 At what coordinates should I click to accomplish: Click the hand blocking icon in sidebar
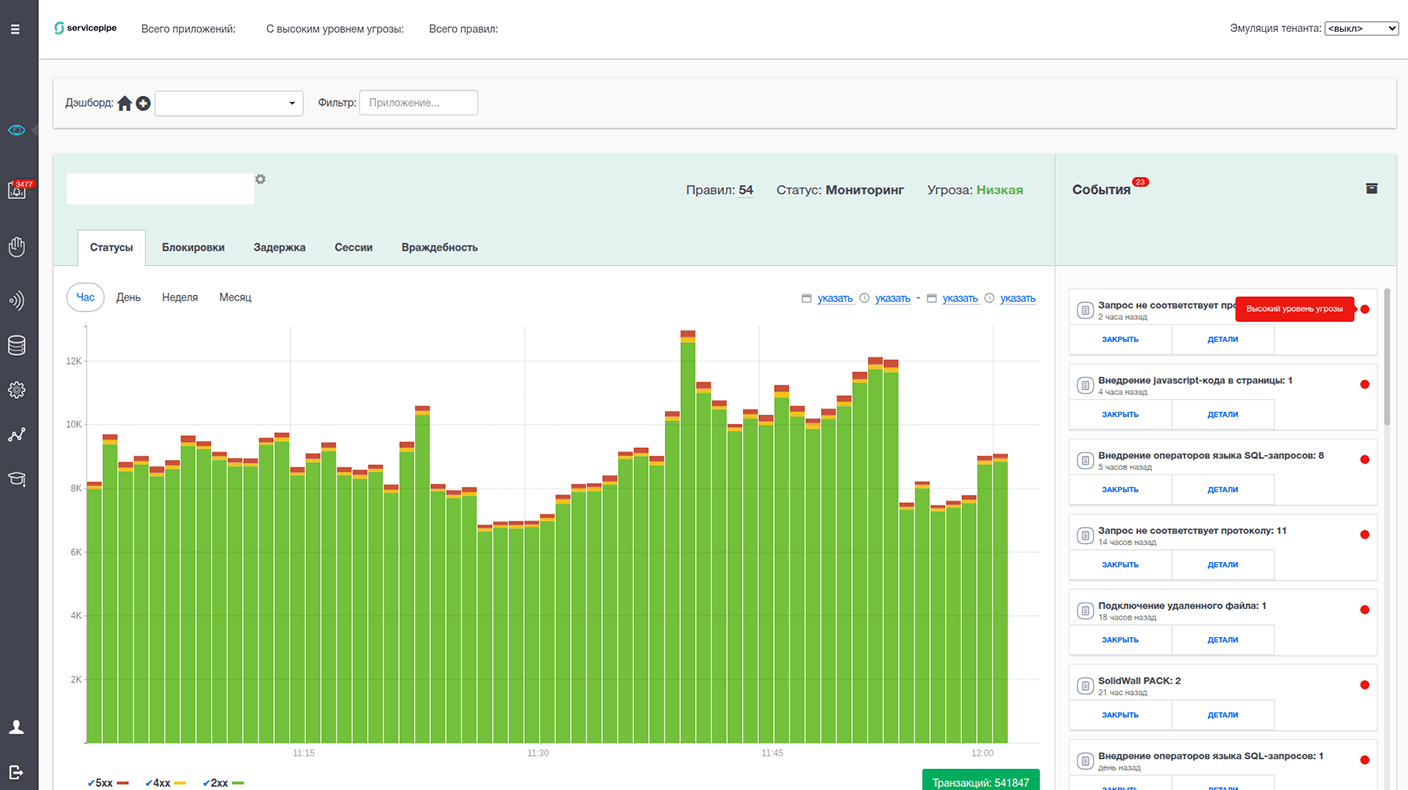coord(16,247)
